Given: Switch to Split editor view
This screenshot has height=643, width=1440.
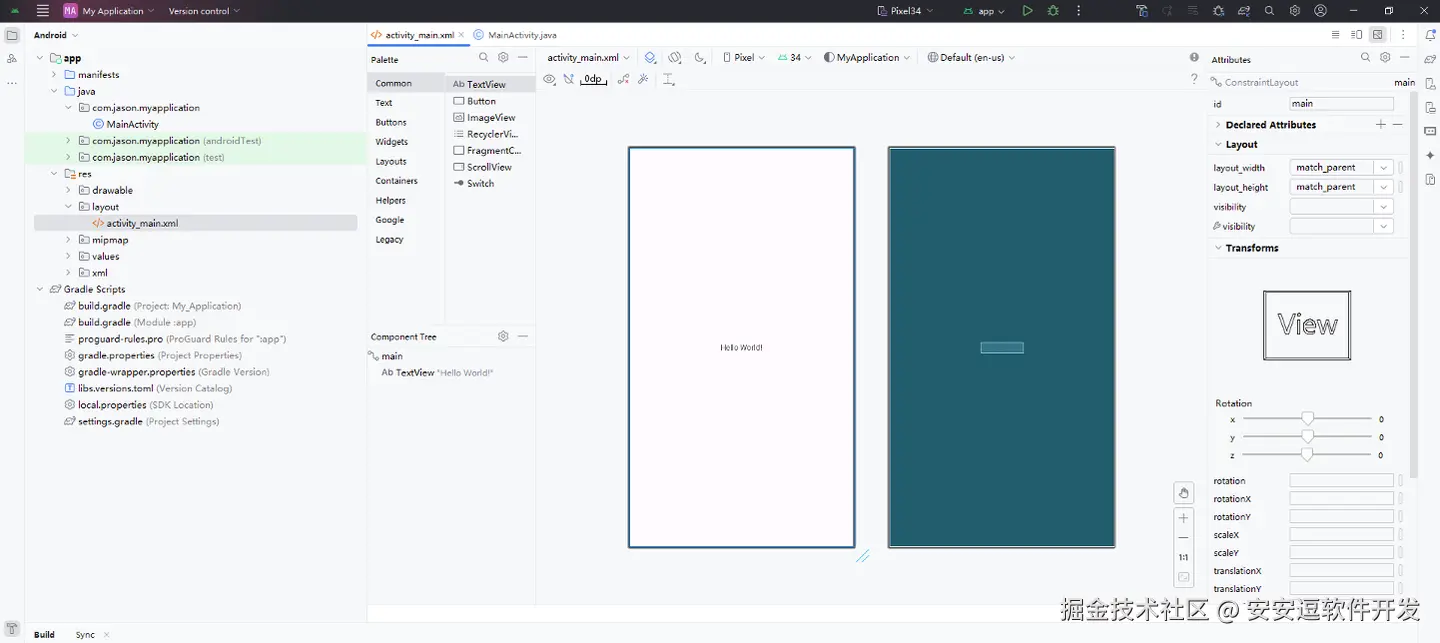Looking at the screenshot, I should [1357, 34].
